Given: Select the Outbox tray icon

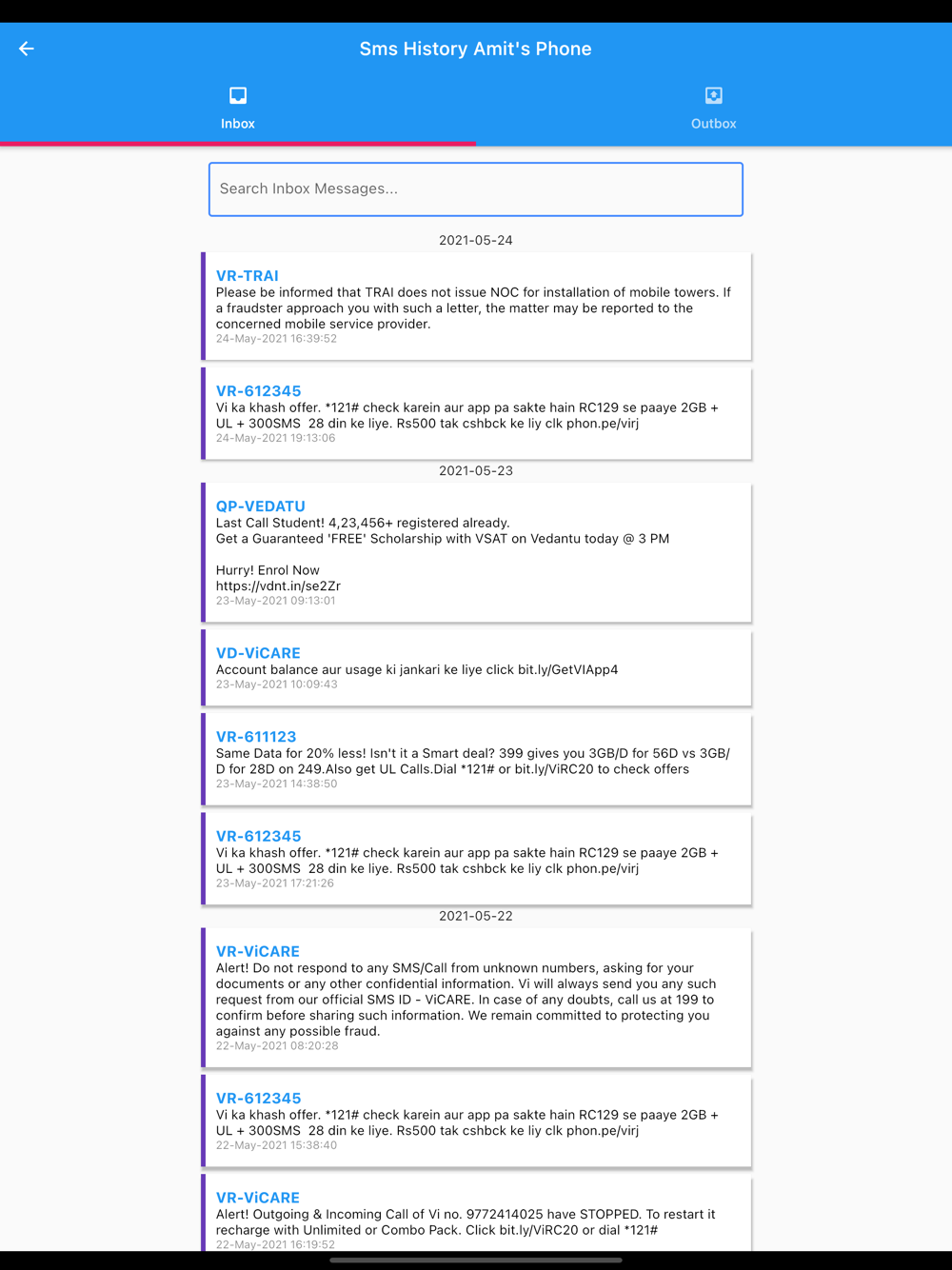Looking at the screenshot, I should (x=714, y=95).
